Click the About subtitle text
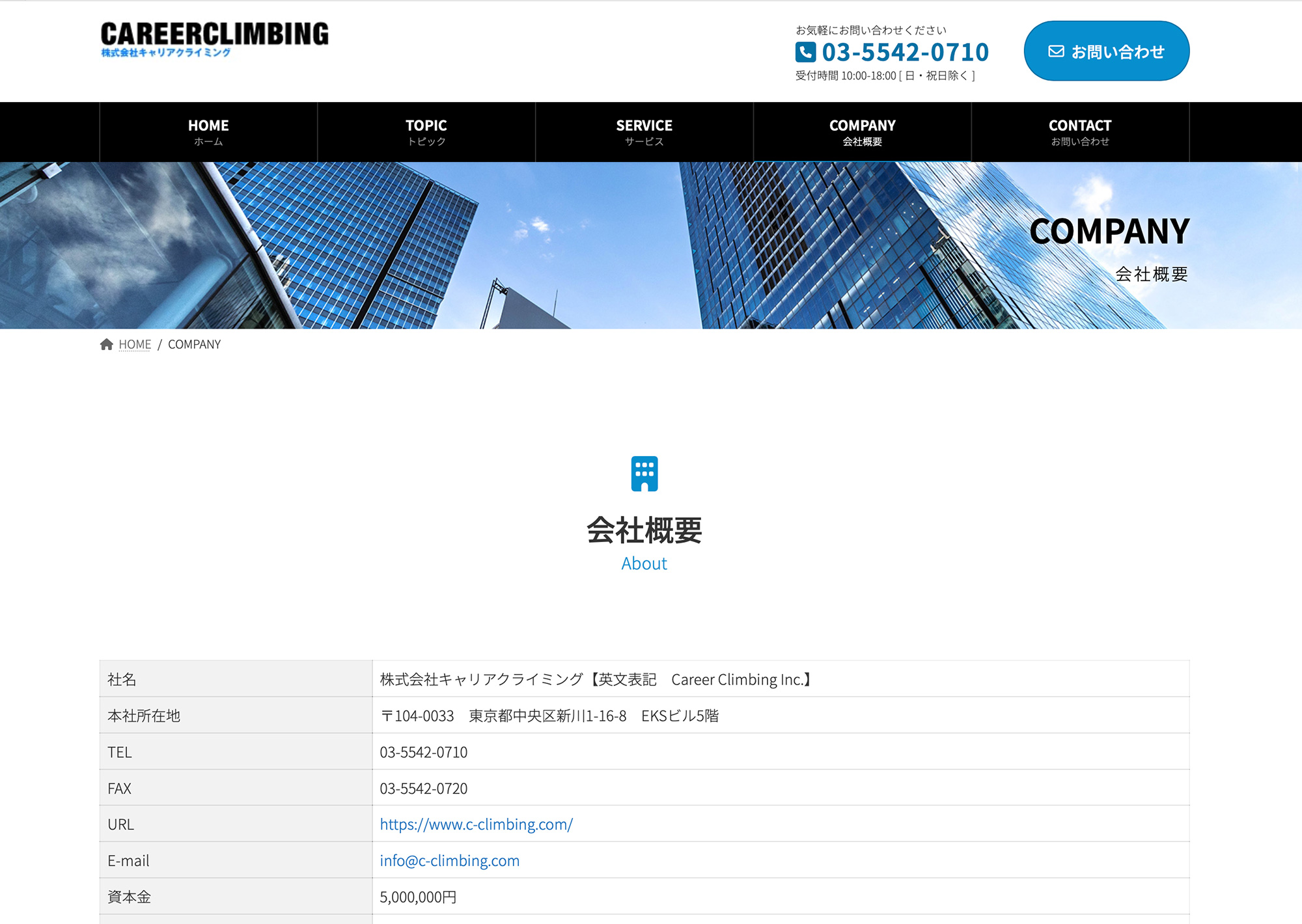Image resolution: width=1302 pixels, height=924 pixels. click(644, 564)
